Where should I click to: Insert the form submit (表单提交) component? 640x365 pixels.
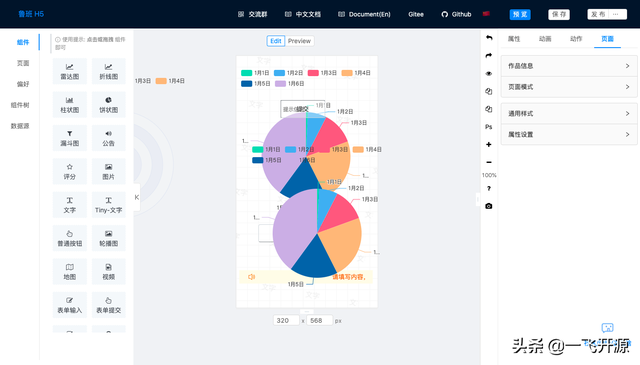[109, 306]
